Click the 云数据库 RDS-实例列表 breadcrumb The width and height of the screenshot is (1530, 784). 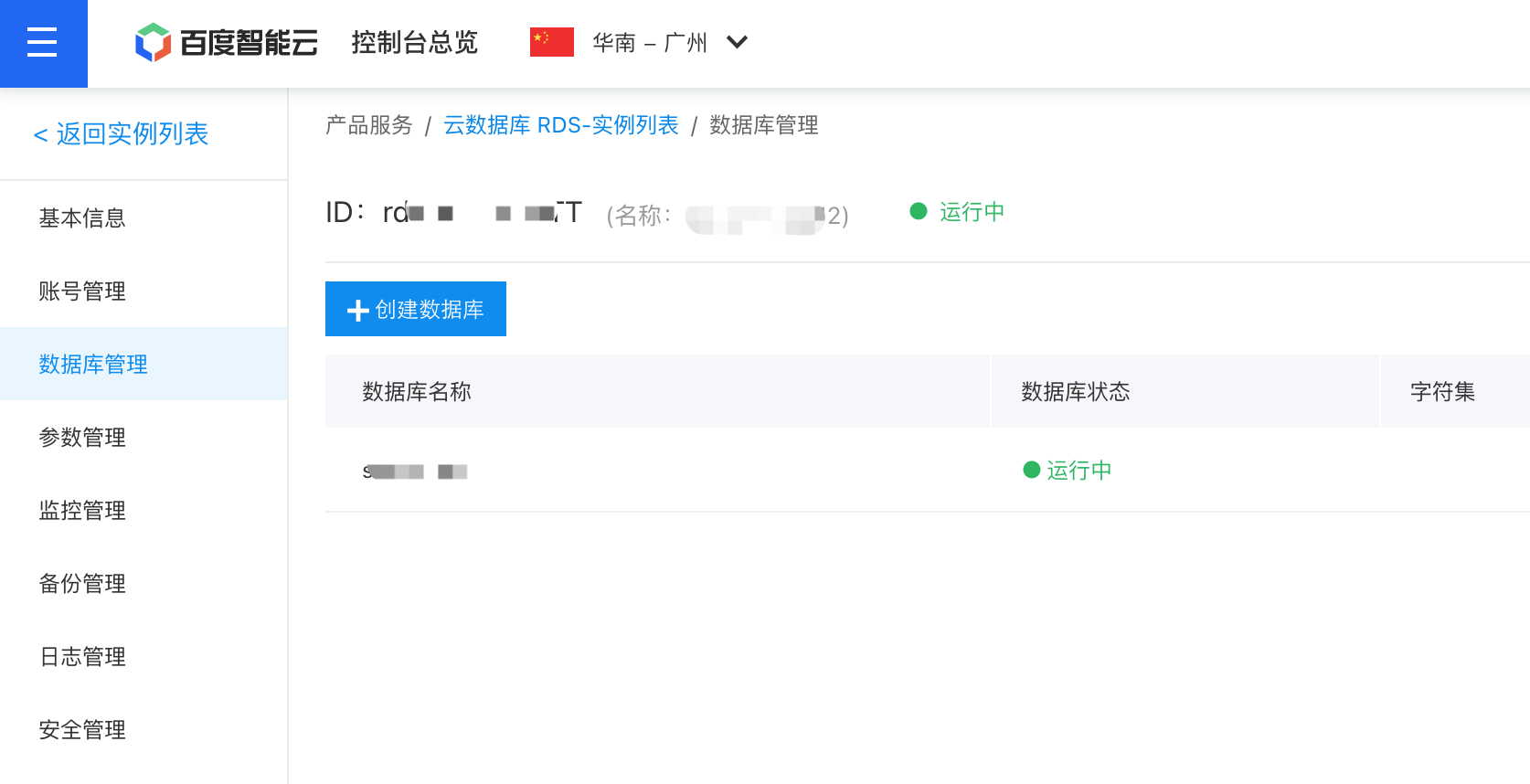tap(560, 125)
